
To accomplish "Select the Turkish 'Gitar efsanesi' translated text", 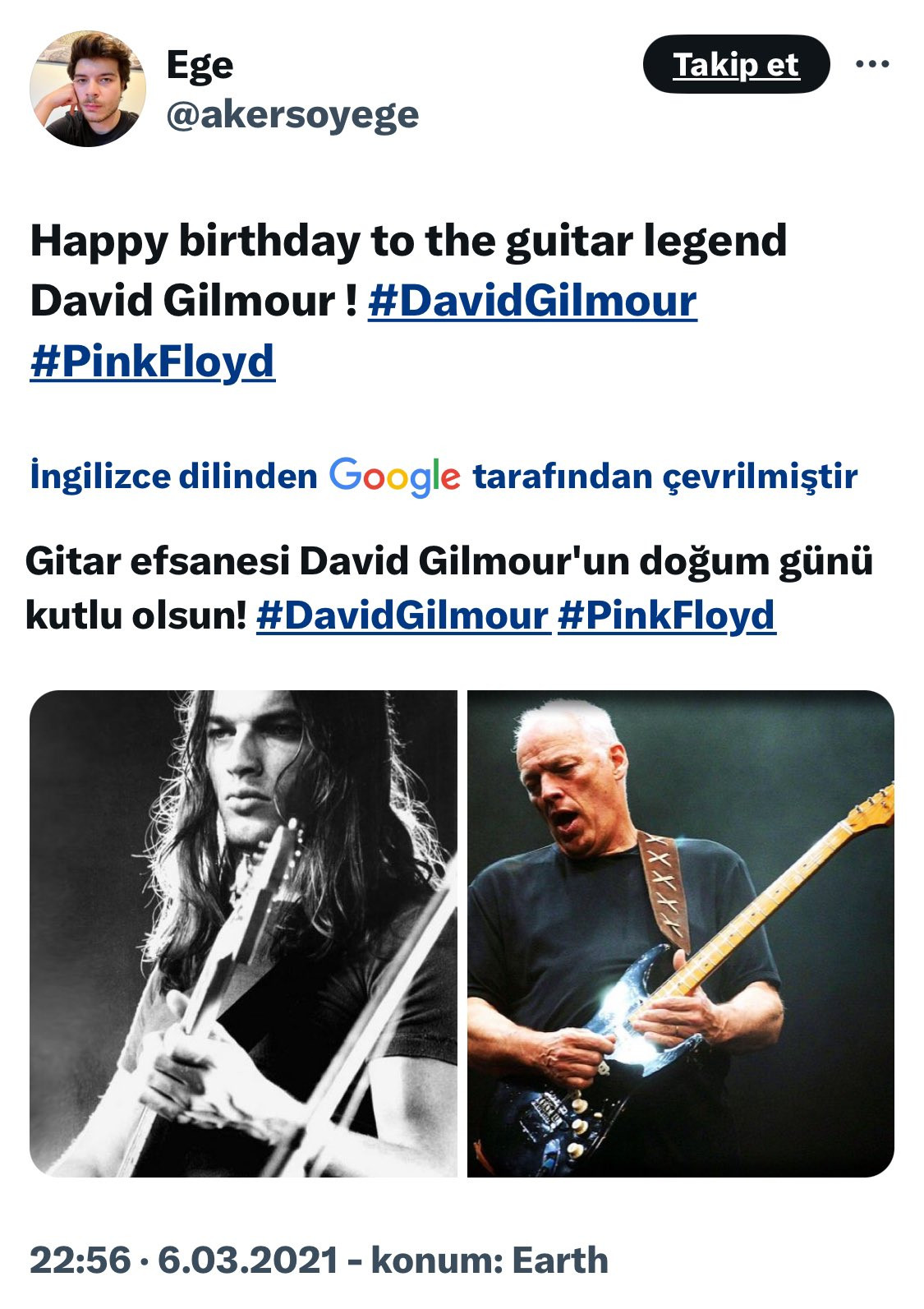I will coord(158,562).
